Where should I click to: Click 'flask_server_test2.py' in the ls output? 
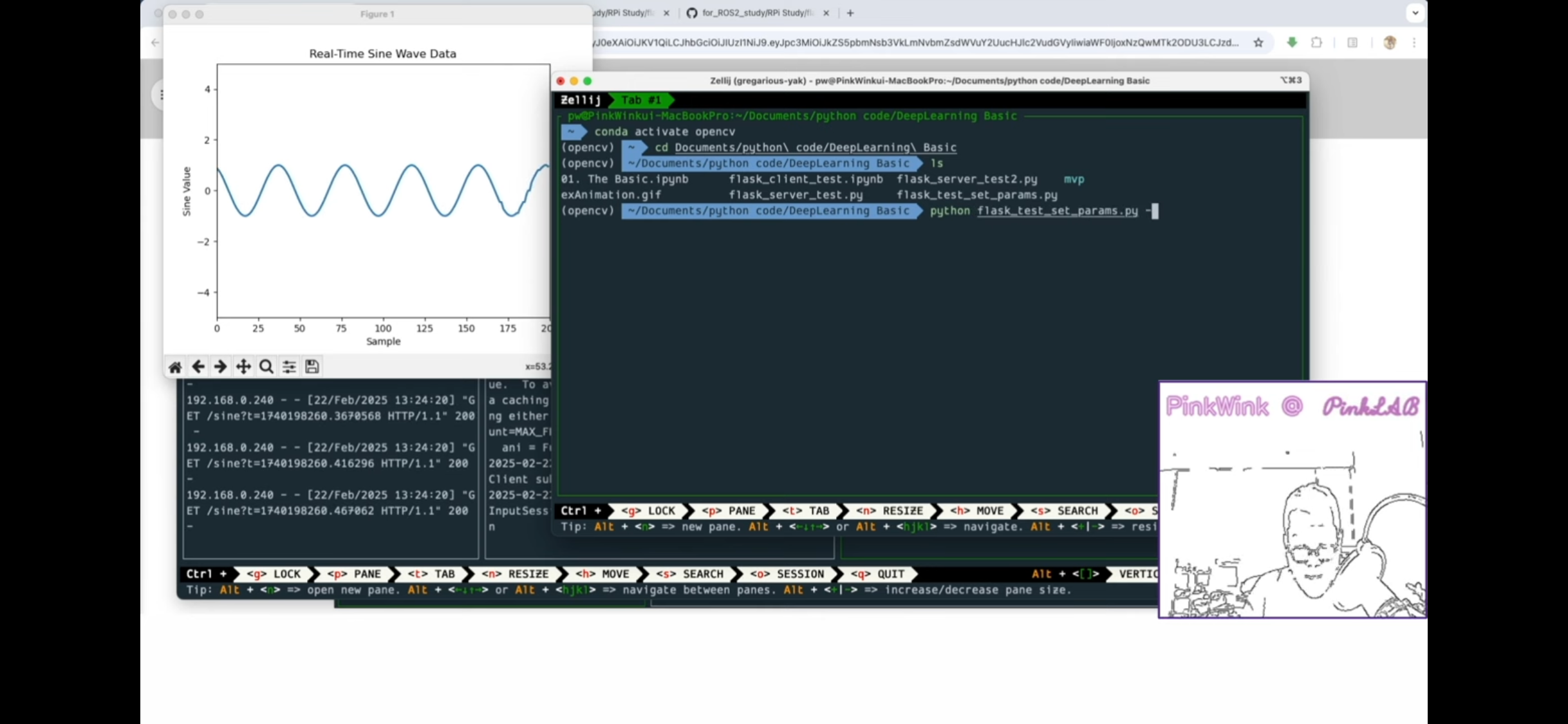coord(967,180)
